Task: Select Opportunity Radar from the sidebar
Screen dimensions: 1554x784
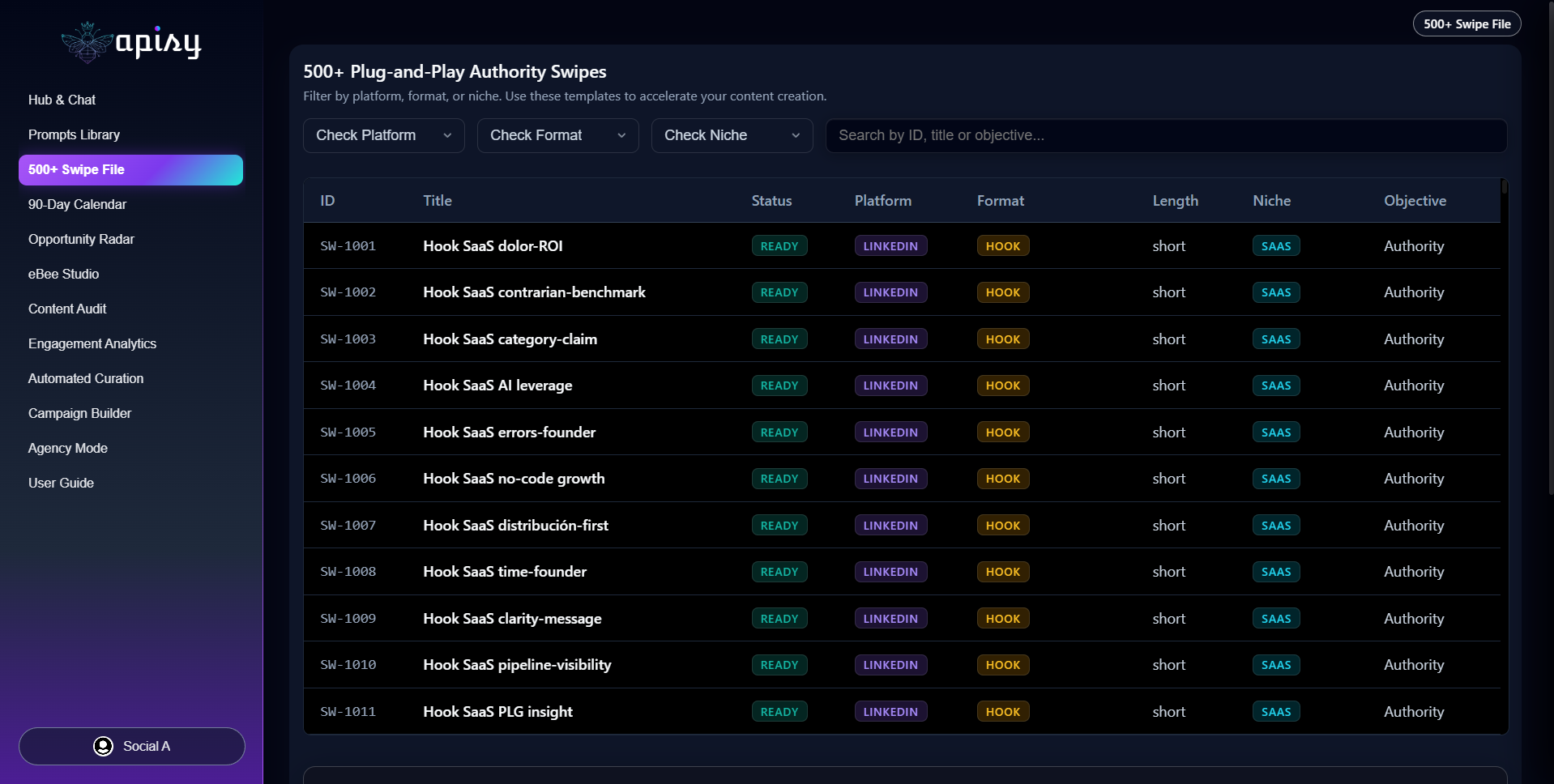Action: point(81,239)
